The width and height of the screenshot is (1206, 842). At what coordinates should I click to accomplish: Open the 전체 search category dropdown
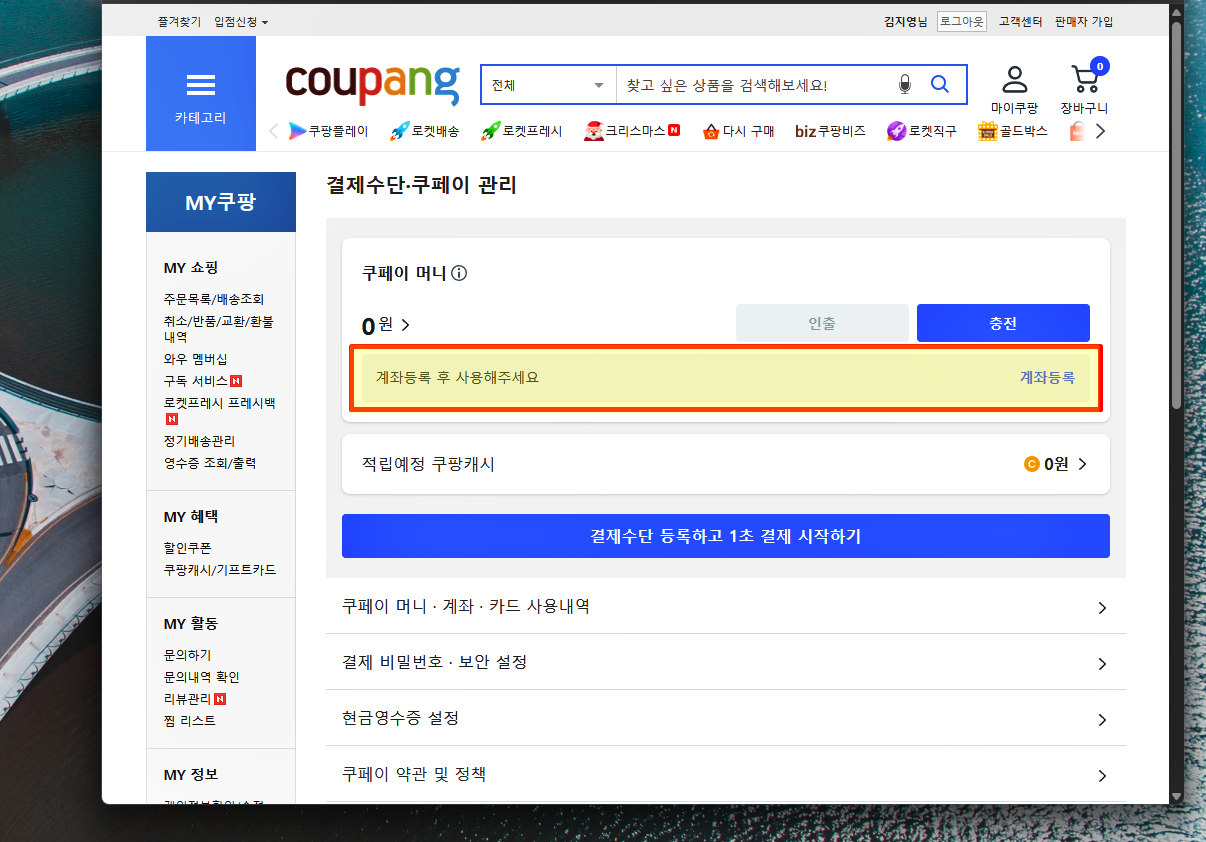pos(548,85)
